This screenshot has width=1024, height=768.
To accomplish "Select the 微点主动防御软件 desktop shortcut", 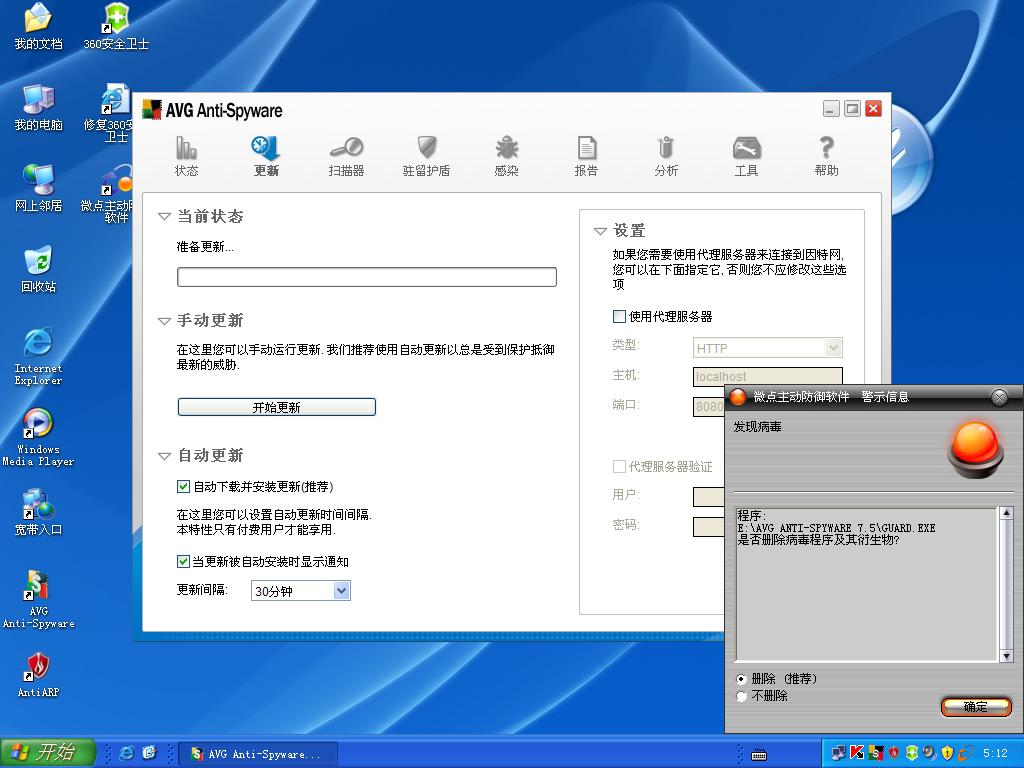I will [107, 193].
